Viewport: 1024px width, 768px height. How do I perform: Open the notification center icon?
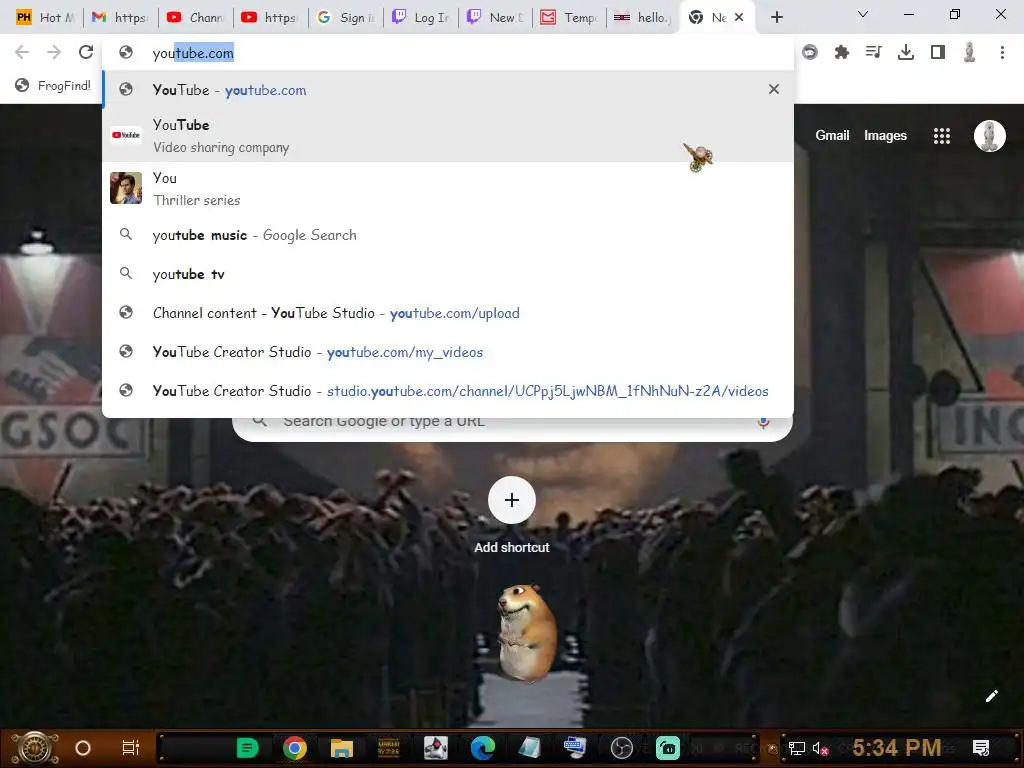pos(981,748)
